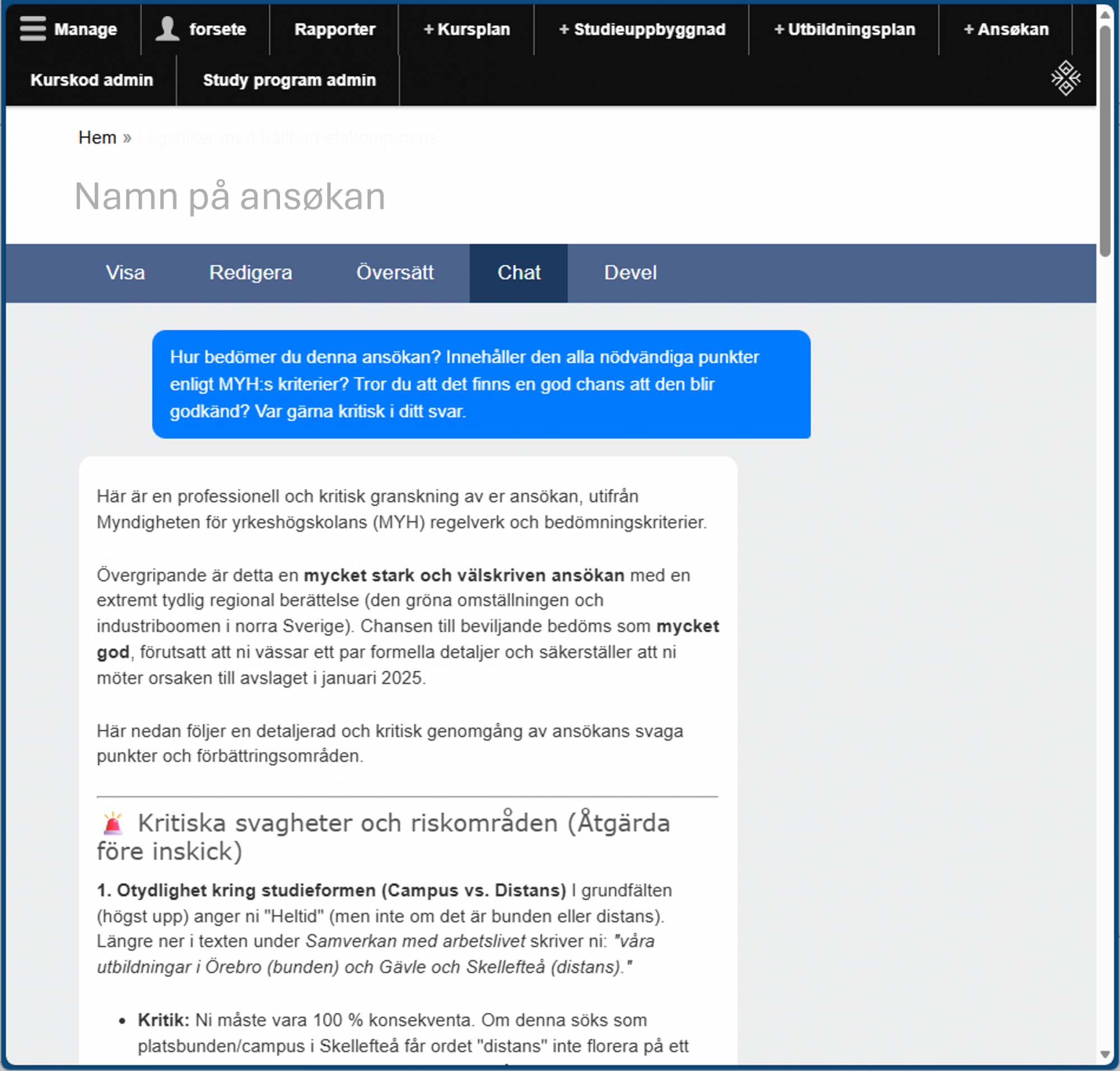Click the diamond-pattern logo icon in the toolbar
The height and width of the screenshot is (1071, 1120).
1065,78
